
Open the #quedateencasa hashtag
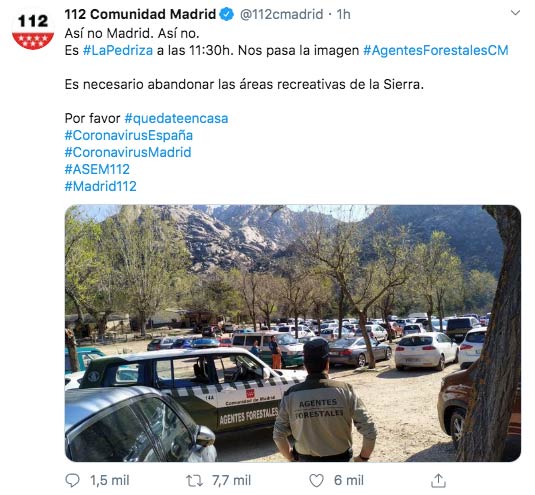click(176, 118)
